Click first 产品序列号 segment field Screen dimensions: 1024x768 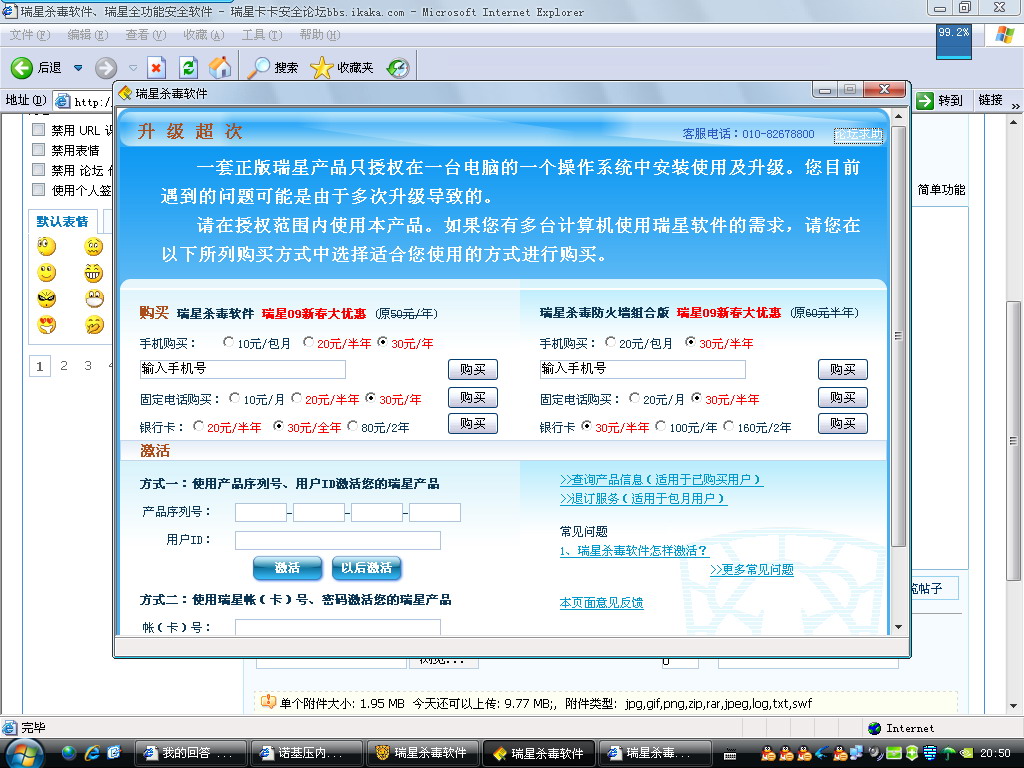pos(261,512)
